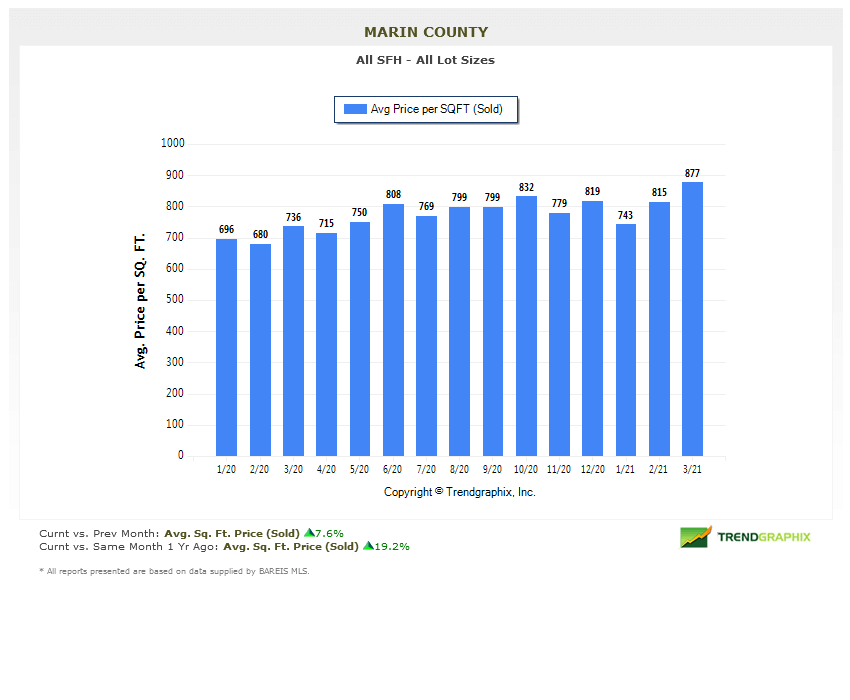
Task: Click the All SFH - All Lot Sizes subtitle
Action: (x=425, y=60)
